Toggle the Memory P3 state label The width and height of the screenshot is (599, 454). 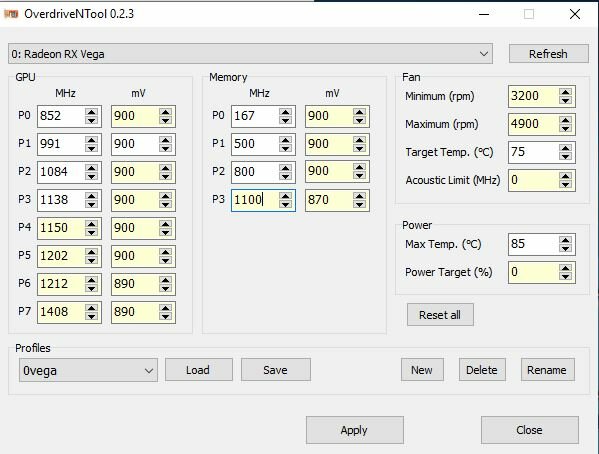tap(218, 199)
